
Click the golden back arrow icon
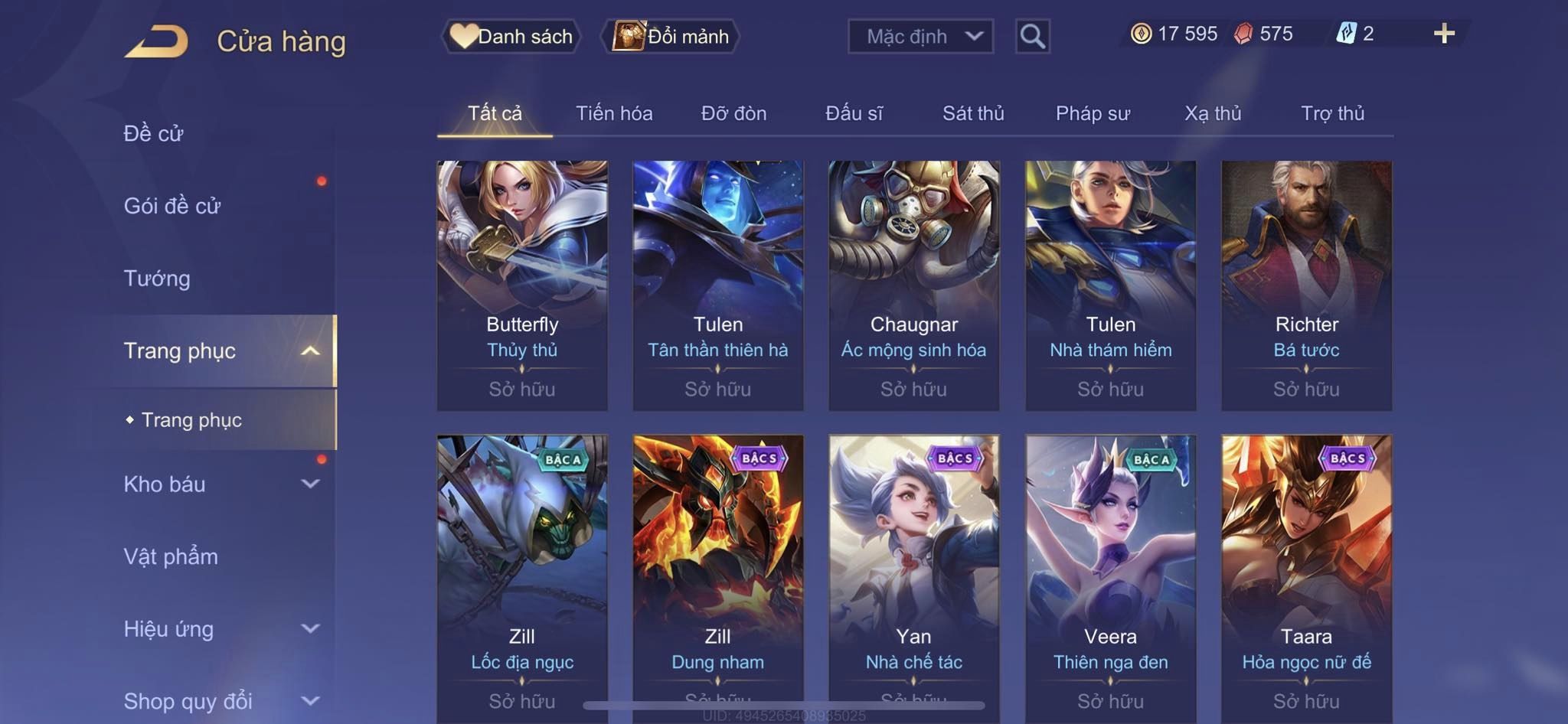click(157, 41)
